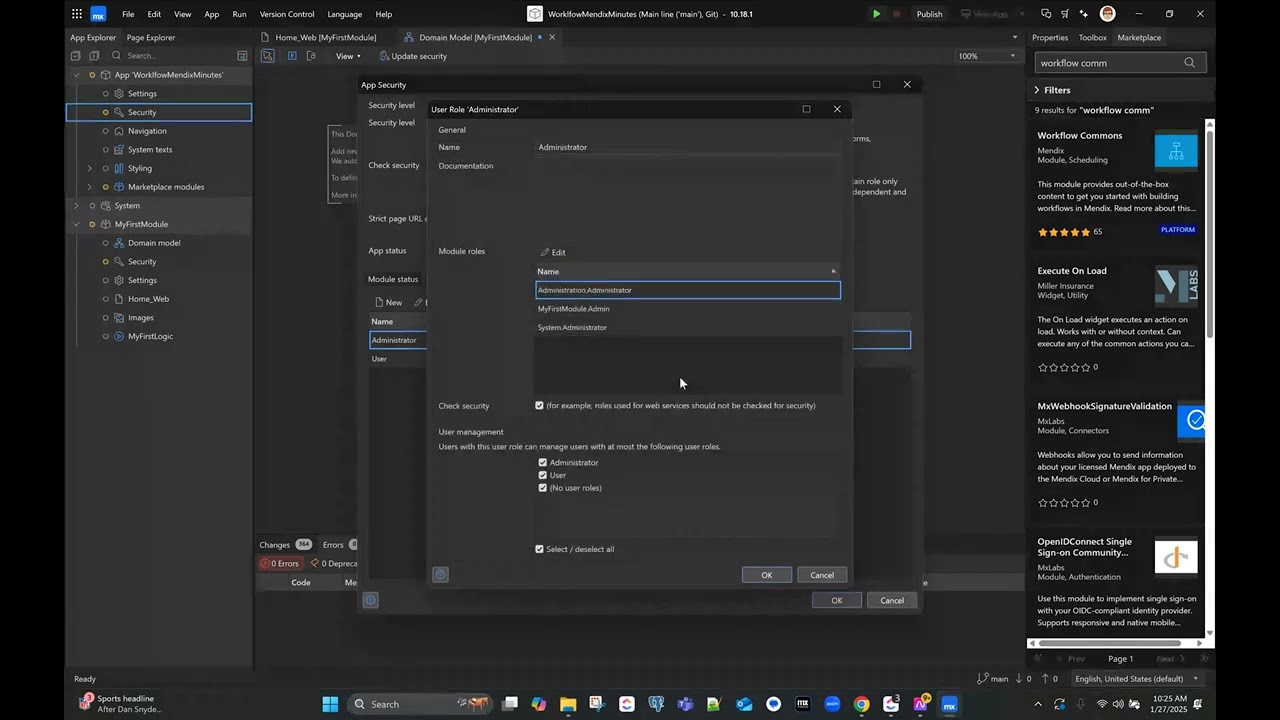Expand the Styling tree node
Screen dimensions: 1280x720
[x=90, y=168]
